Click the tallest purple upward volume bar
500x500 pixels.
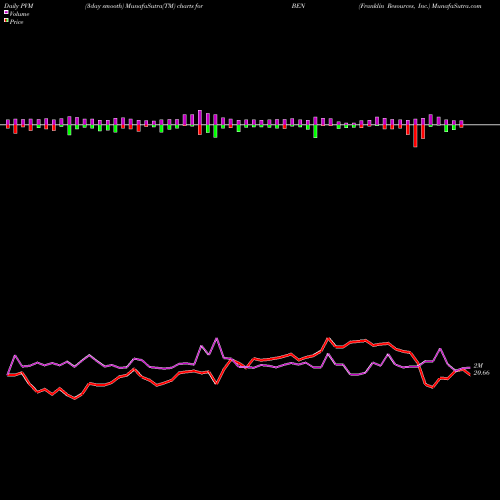click(x=200, y=118)
